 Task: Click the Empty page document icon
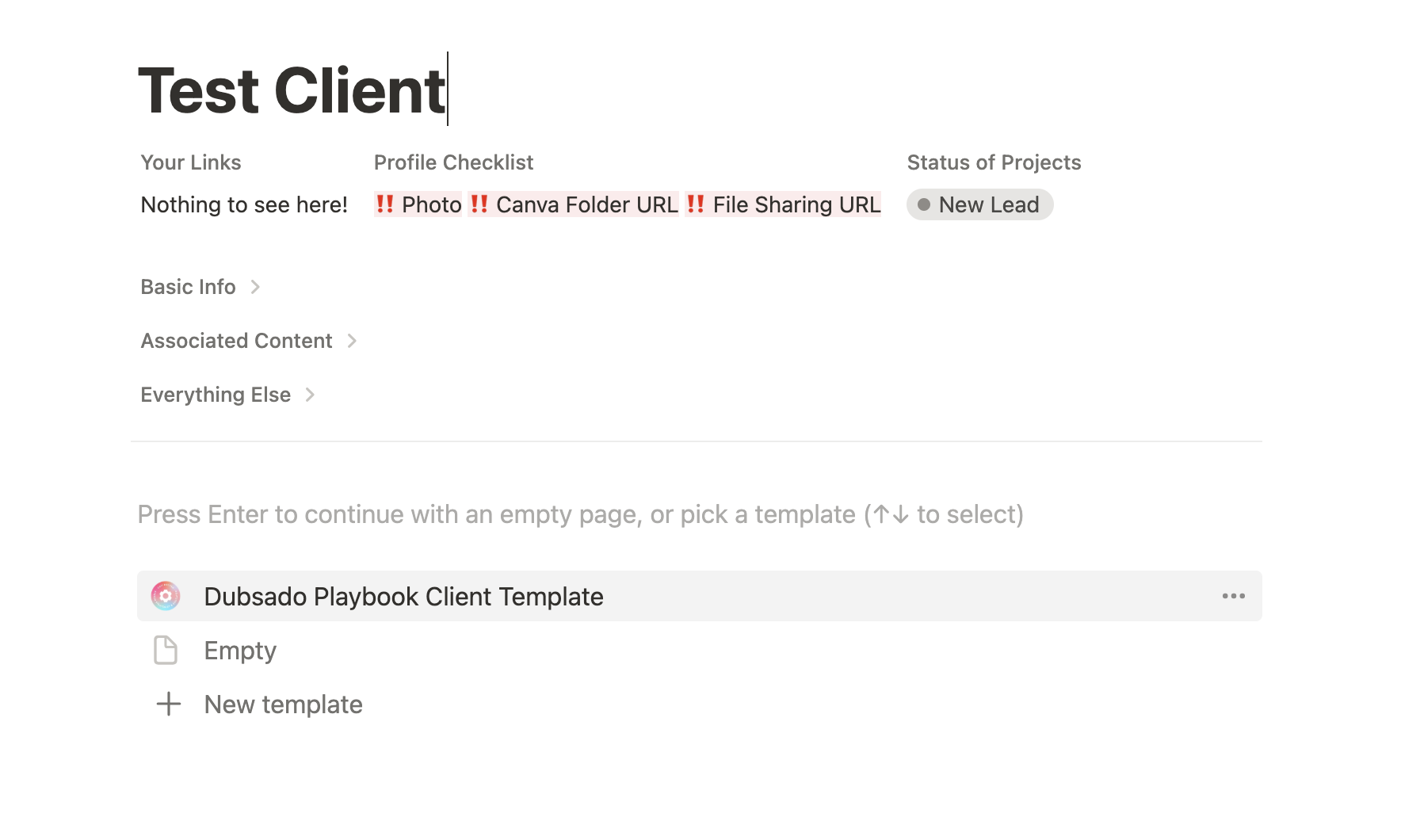tap(166, 650)
